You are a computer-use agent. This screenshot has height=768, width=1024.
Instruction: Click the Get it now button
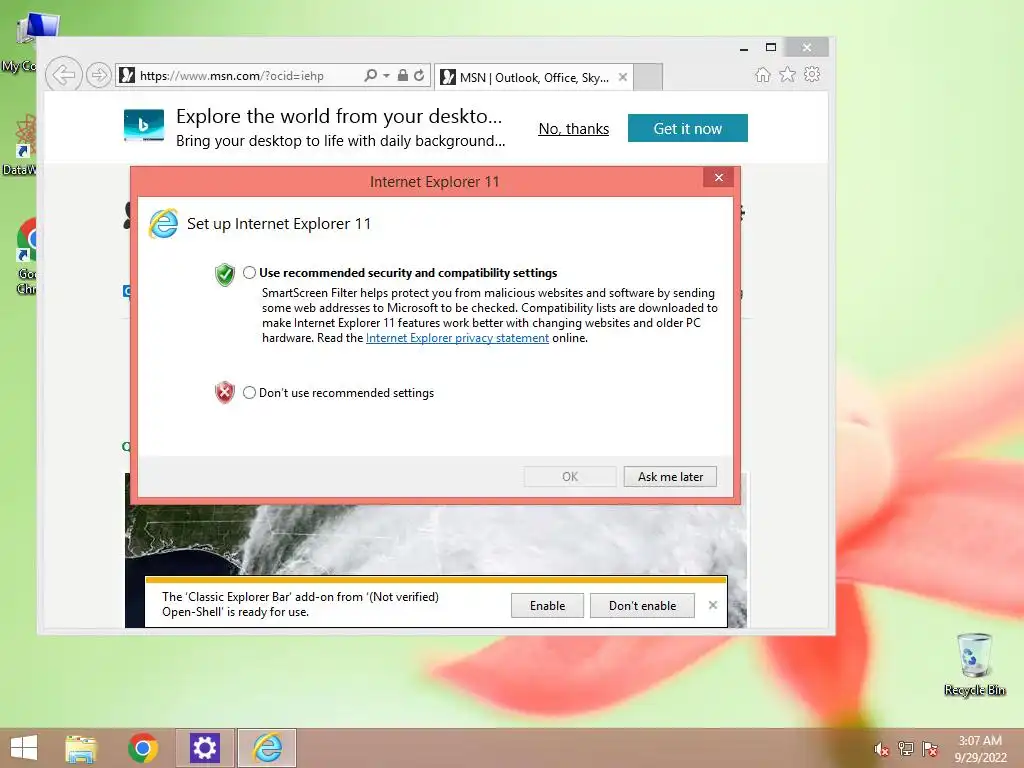pos(688,128)
